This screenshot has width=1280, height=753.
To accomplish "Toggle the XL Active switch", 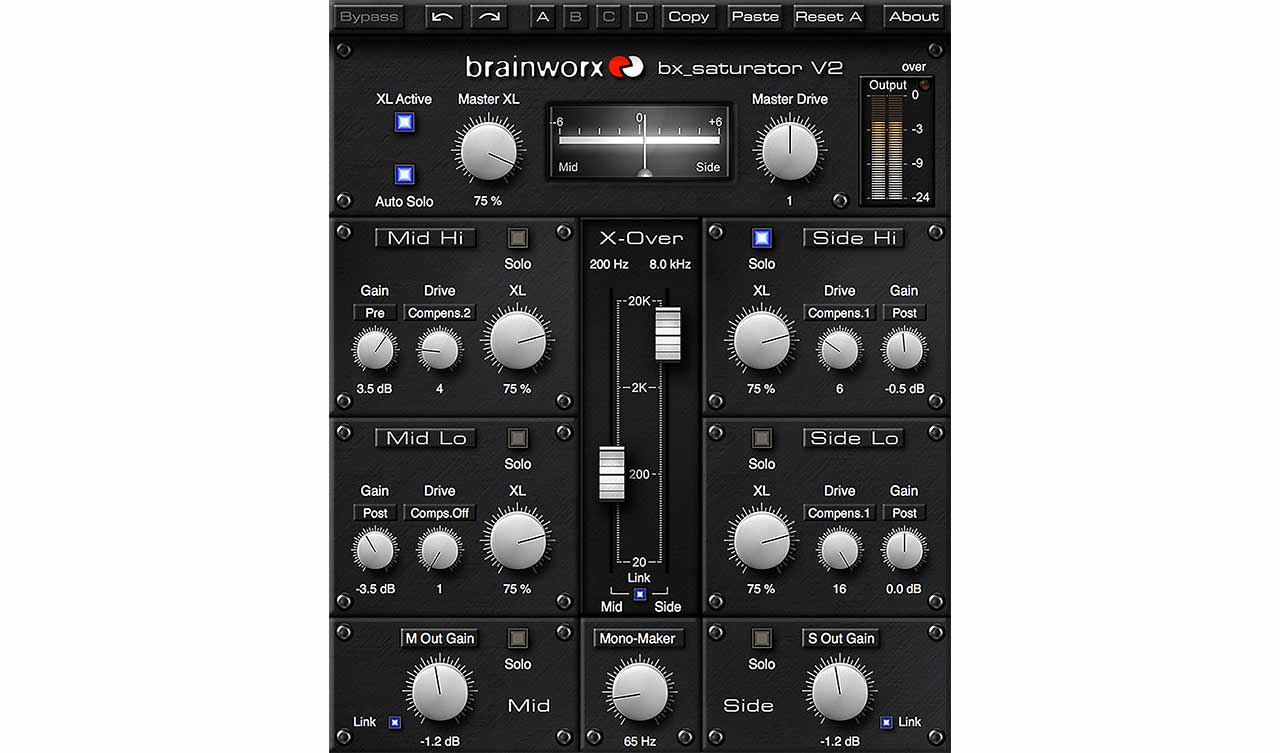I will coord(404,123).
